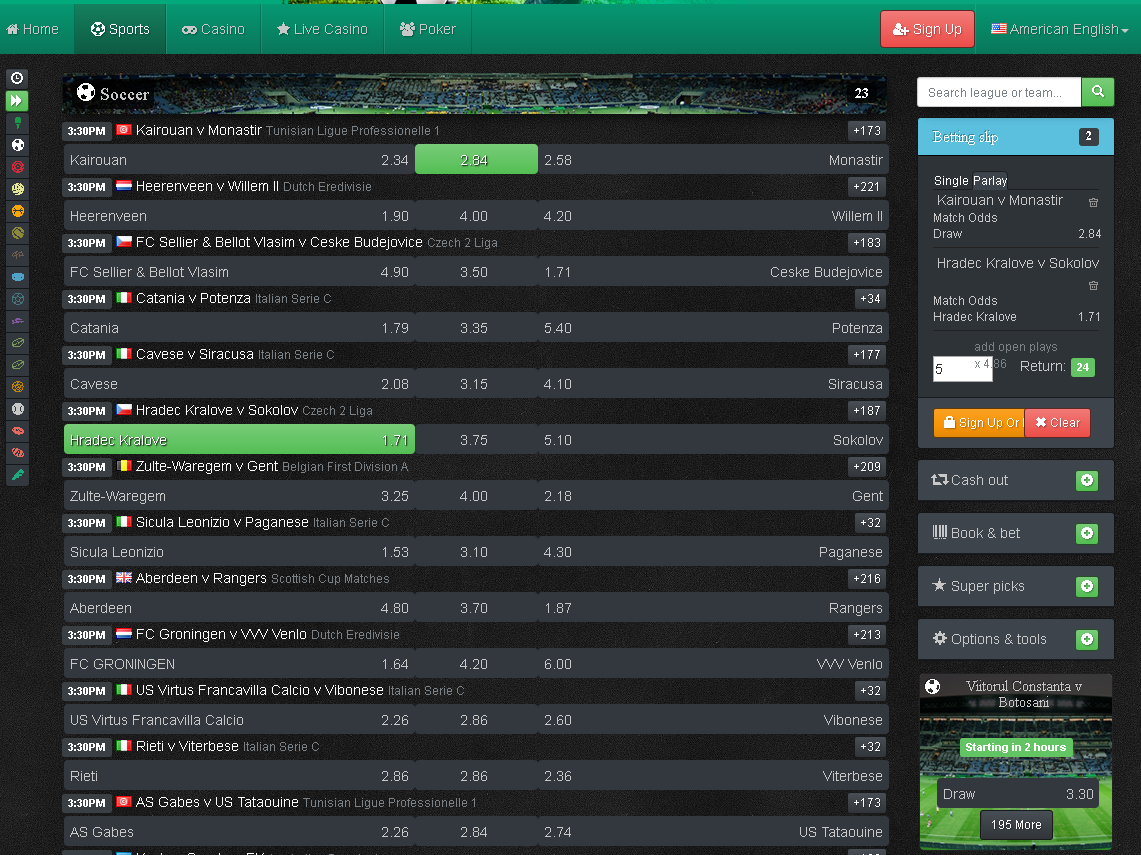The width and height of the screenshot is (1141, 855).
Task: Click the green fast-forward sidebar icon
Action: [17, 101]
